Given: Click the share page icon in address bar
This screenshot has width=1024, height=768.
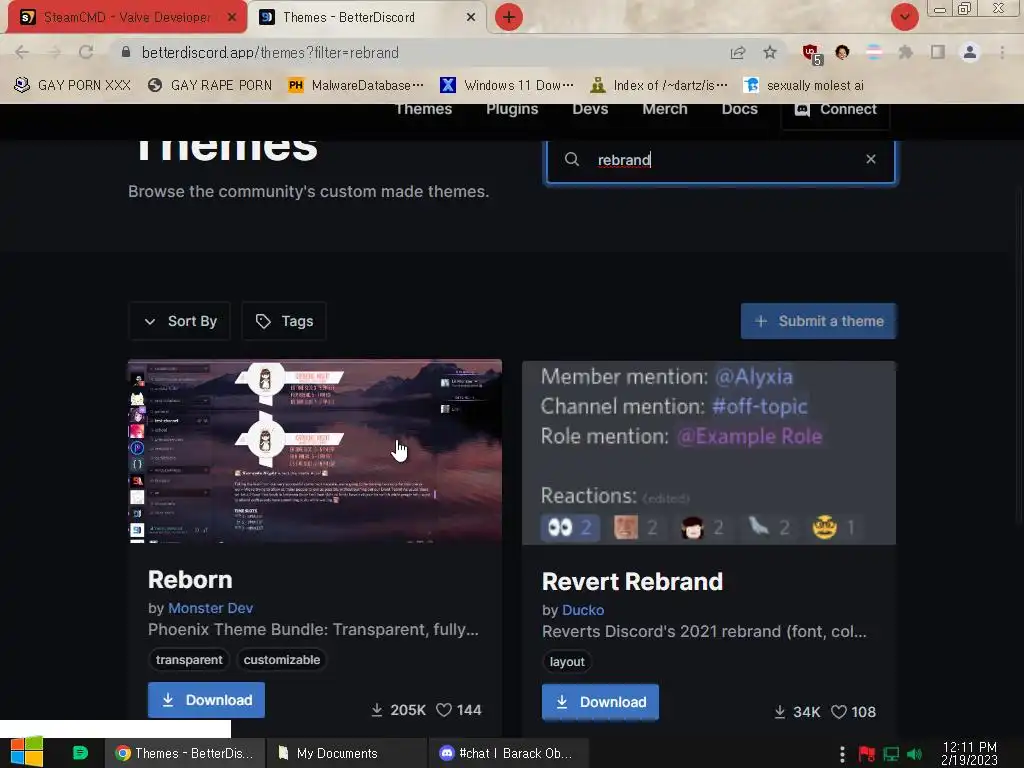Looking at the screenshot, I should [x=738, y=52].
